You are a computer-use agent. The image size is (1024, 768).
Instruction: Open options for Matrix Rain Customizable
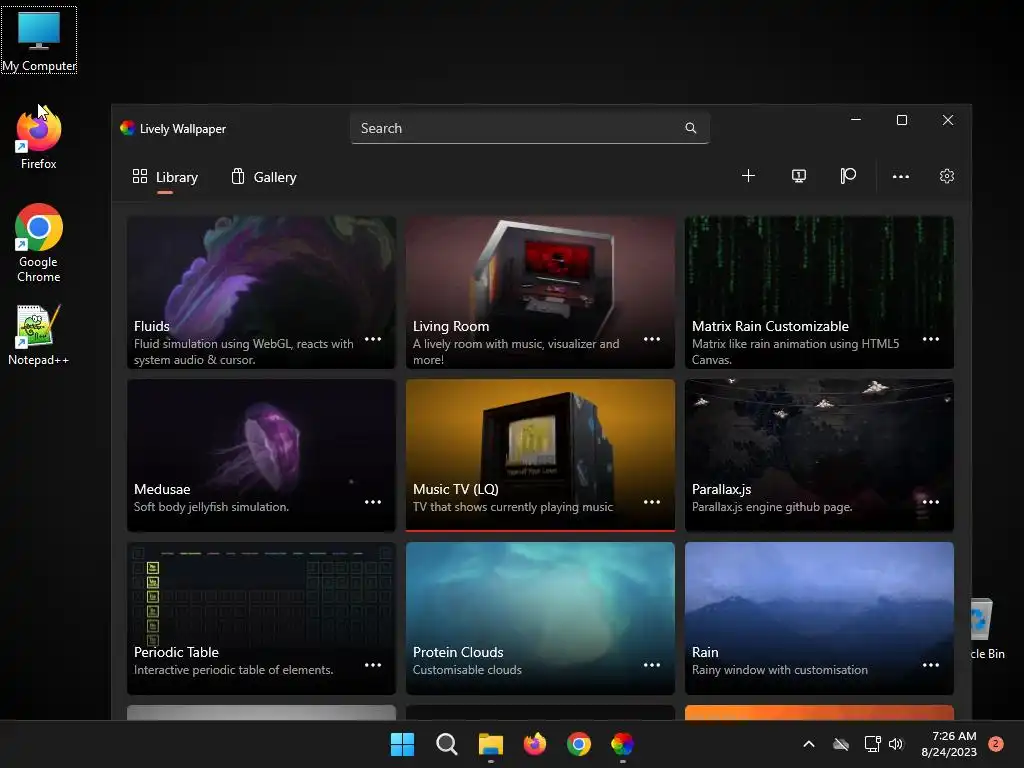pos(931,339)
